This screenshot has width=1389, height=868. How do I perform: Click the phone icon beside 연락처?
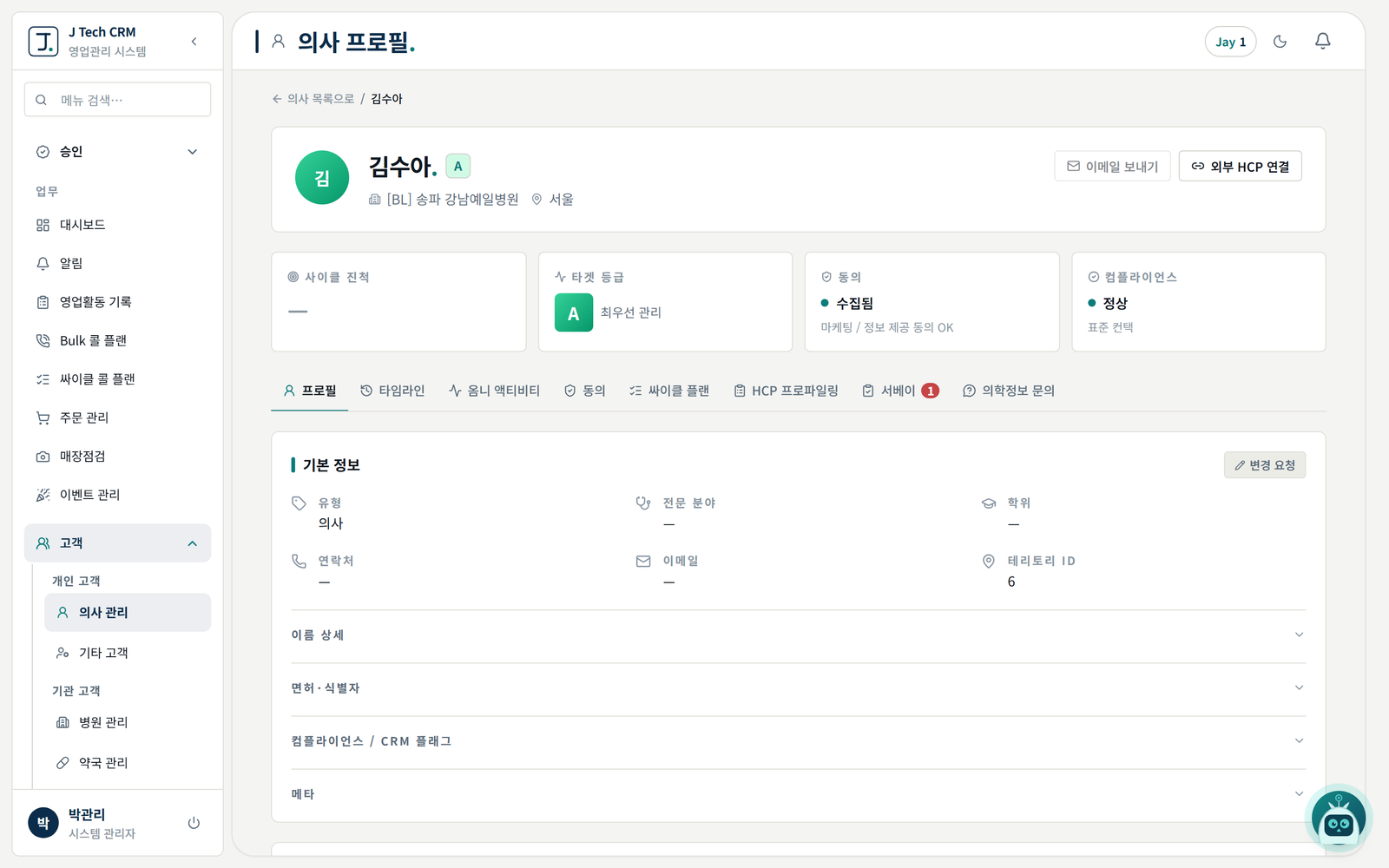[x=300, y=562]
